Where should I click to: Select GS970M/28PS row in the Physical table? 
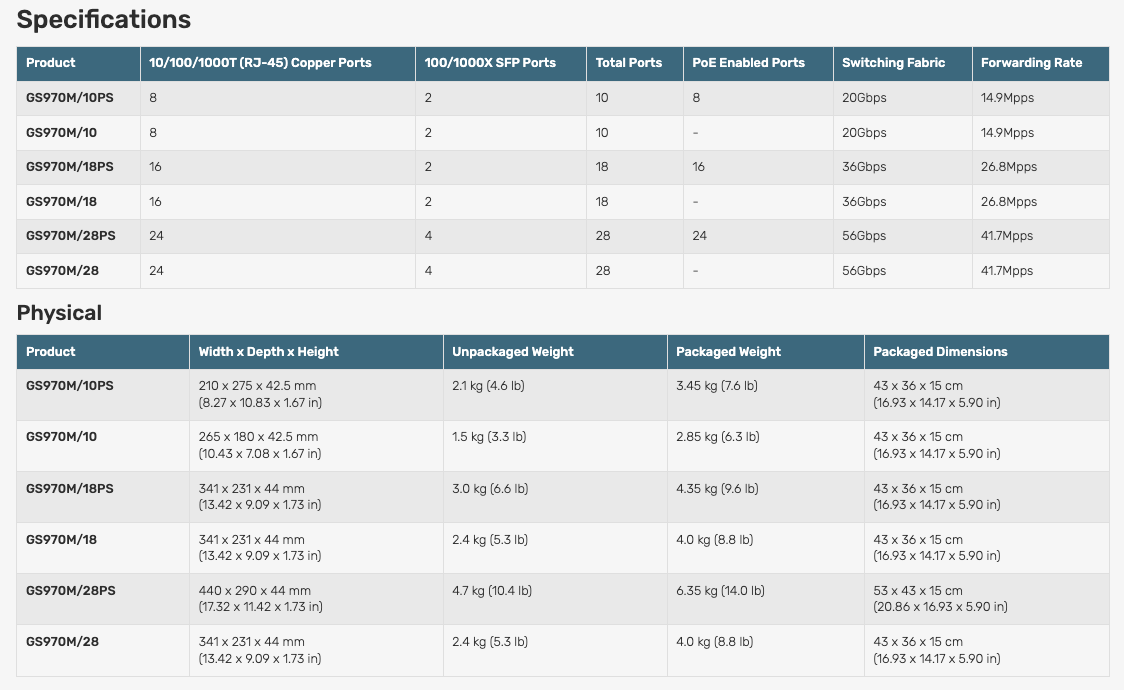coord(563,599)
